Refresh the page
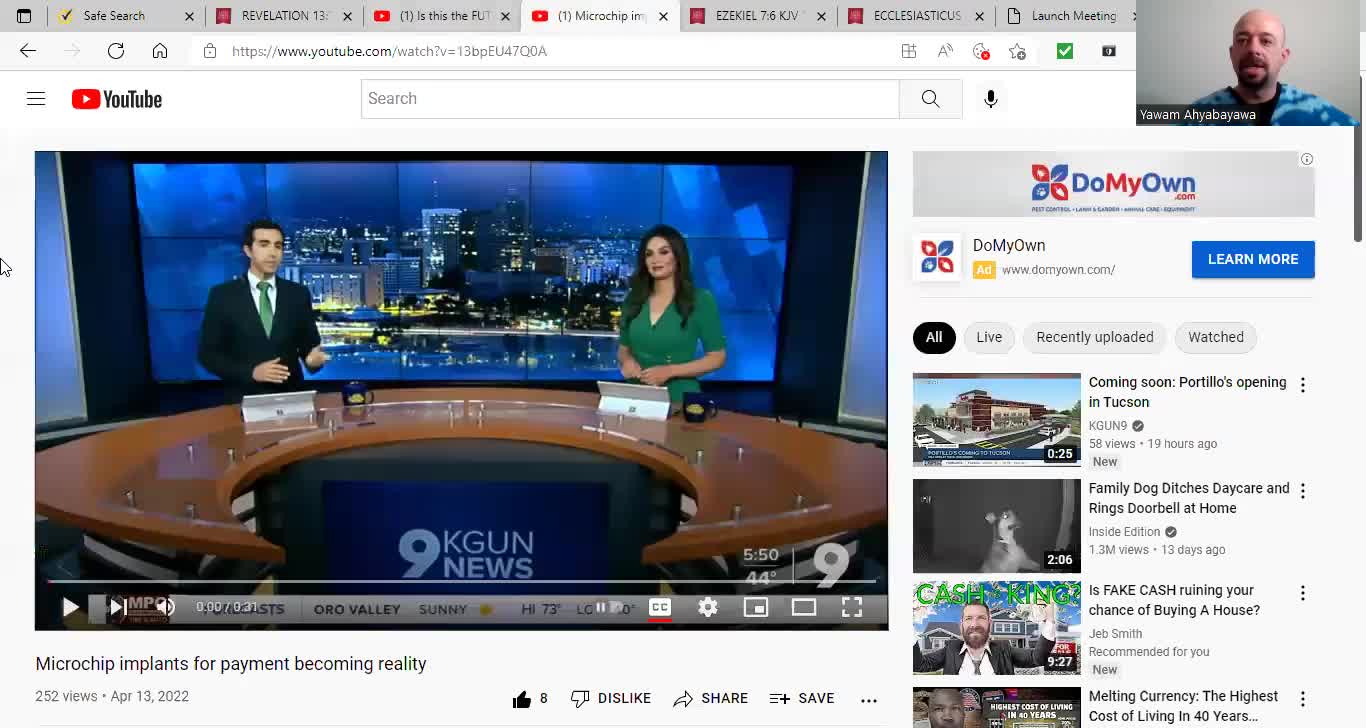Viewport: 1366px width, 728px height. [x=116, y=51]
